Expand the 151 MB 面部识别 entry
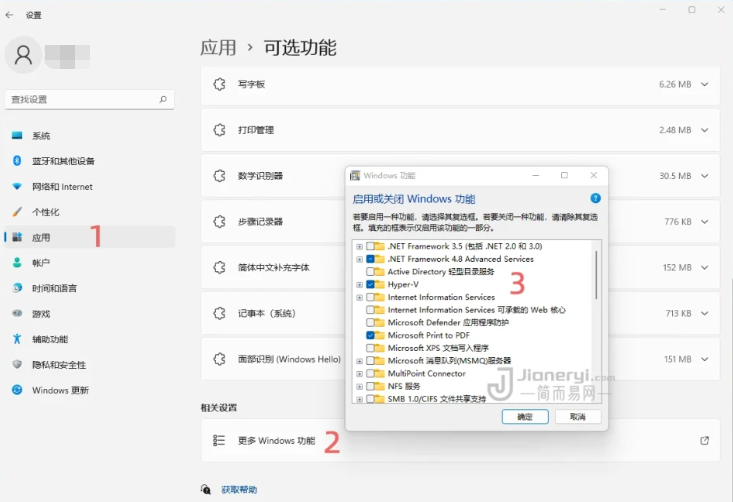Screen dimensions: 733x502 (x=704, y=359)
